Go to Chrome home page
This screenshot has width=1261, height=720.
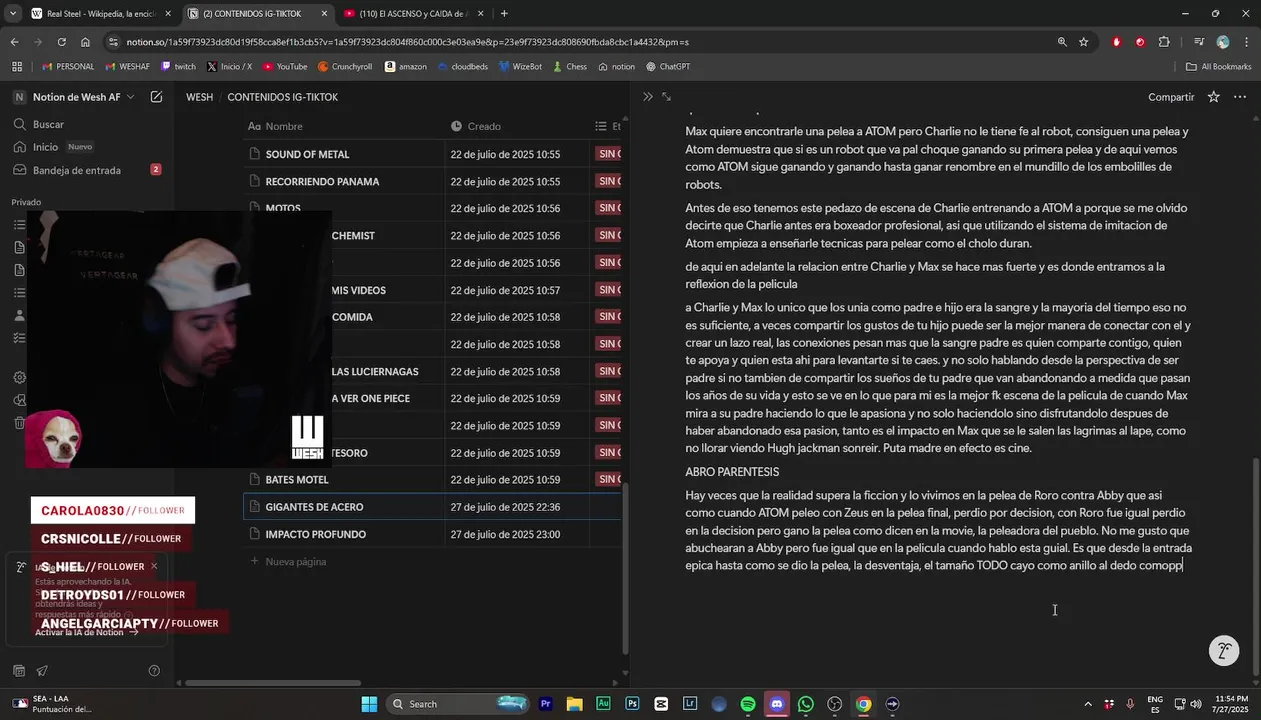[x=85, y=42]
